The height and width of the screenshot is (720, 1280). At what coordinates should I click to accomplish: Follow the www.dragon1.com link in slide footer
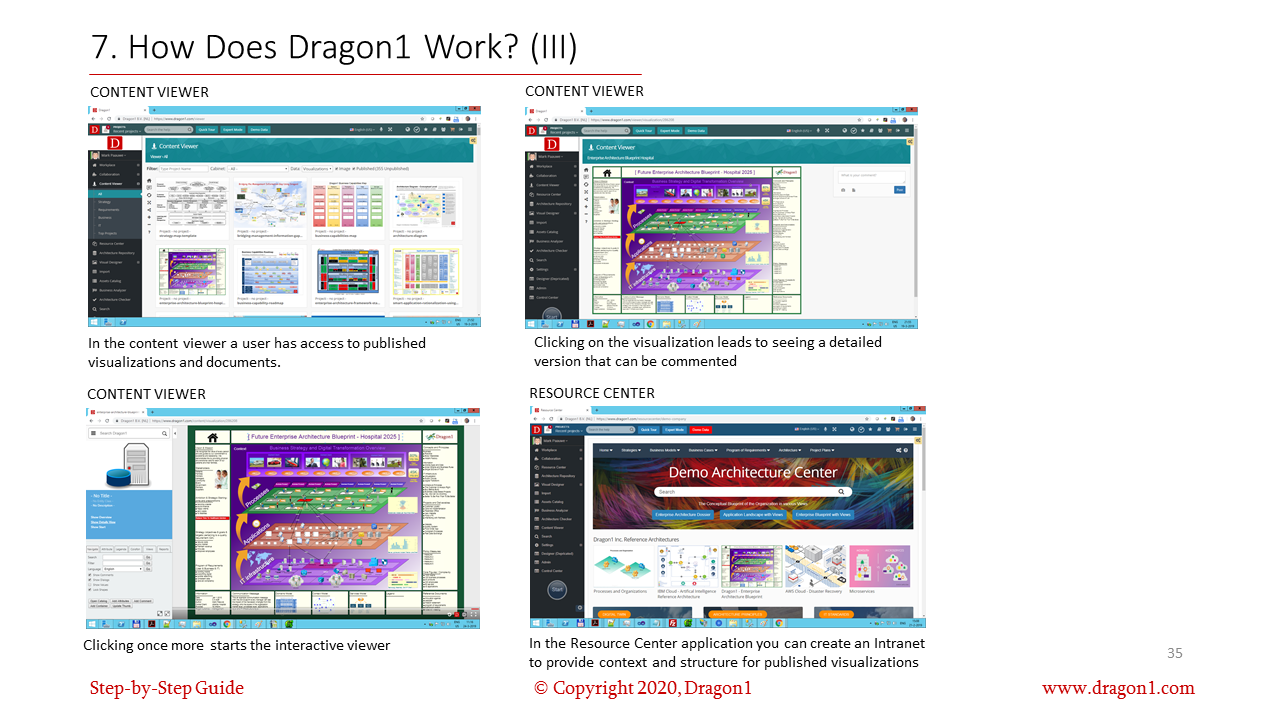pyautogui.click(x=1118, y=688)
